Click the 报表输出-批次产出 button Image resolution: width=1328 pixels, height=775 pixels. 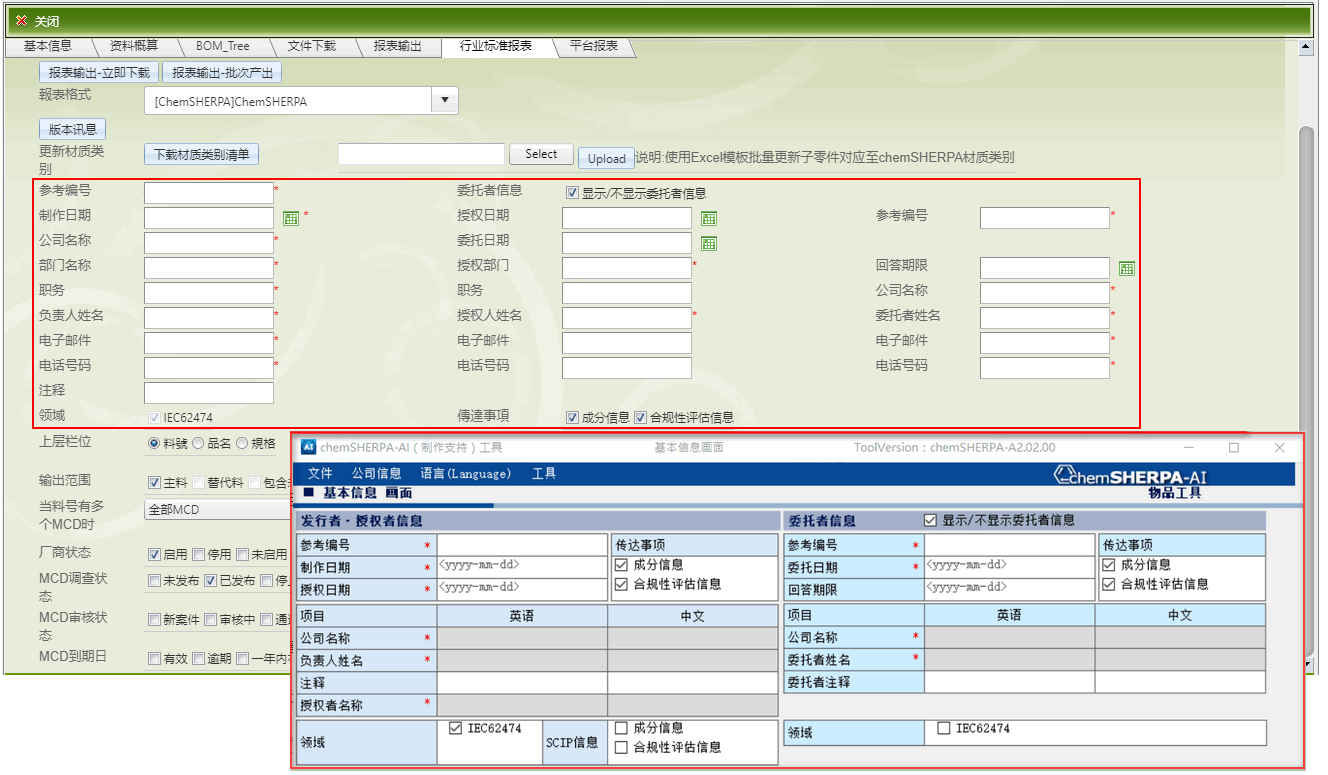click(222, 73)
